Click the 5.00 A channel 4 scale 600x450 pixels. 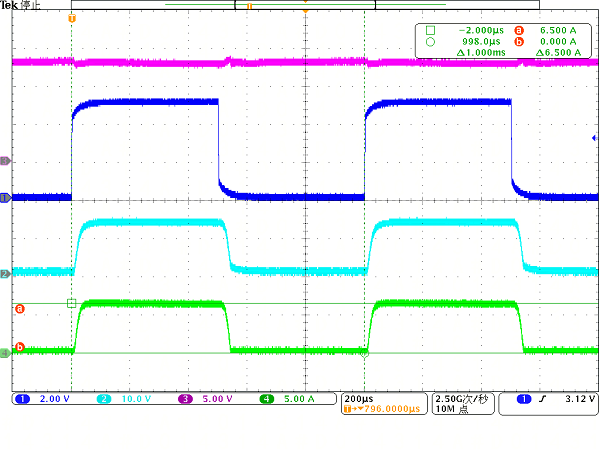299,399
